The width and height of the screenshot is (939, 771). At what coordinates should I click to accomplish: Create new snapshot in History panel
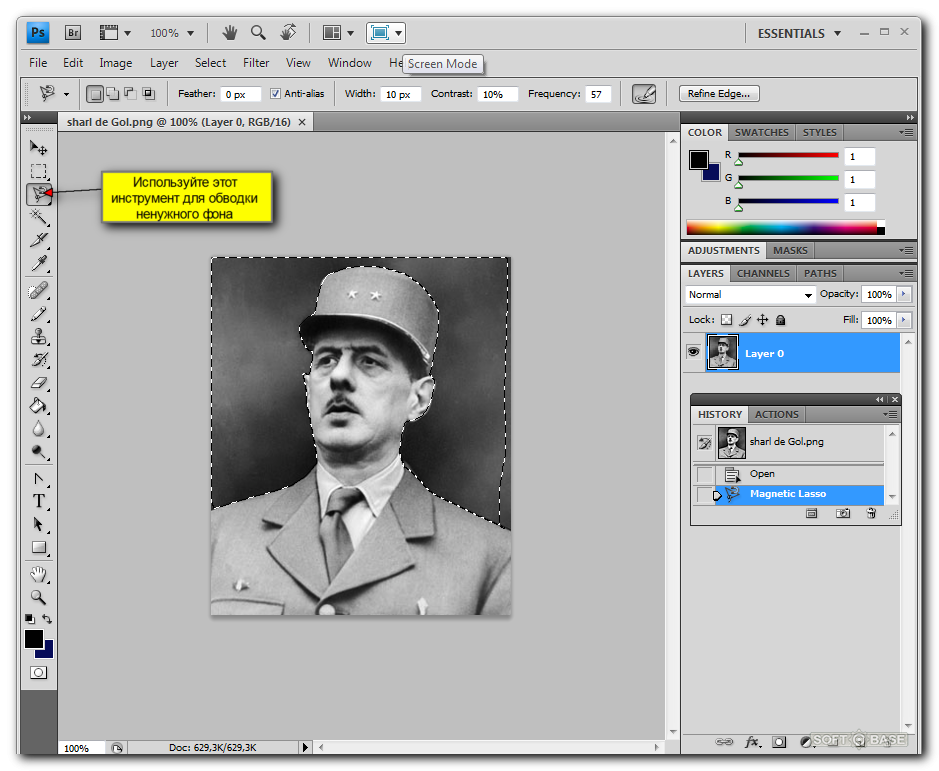pyautogui.click(x=843, y=513)
